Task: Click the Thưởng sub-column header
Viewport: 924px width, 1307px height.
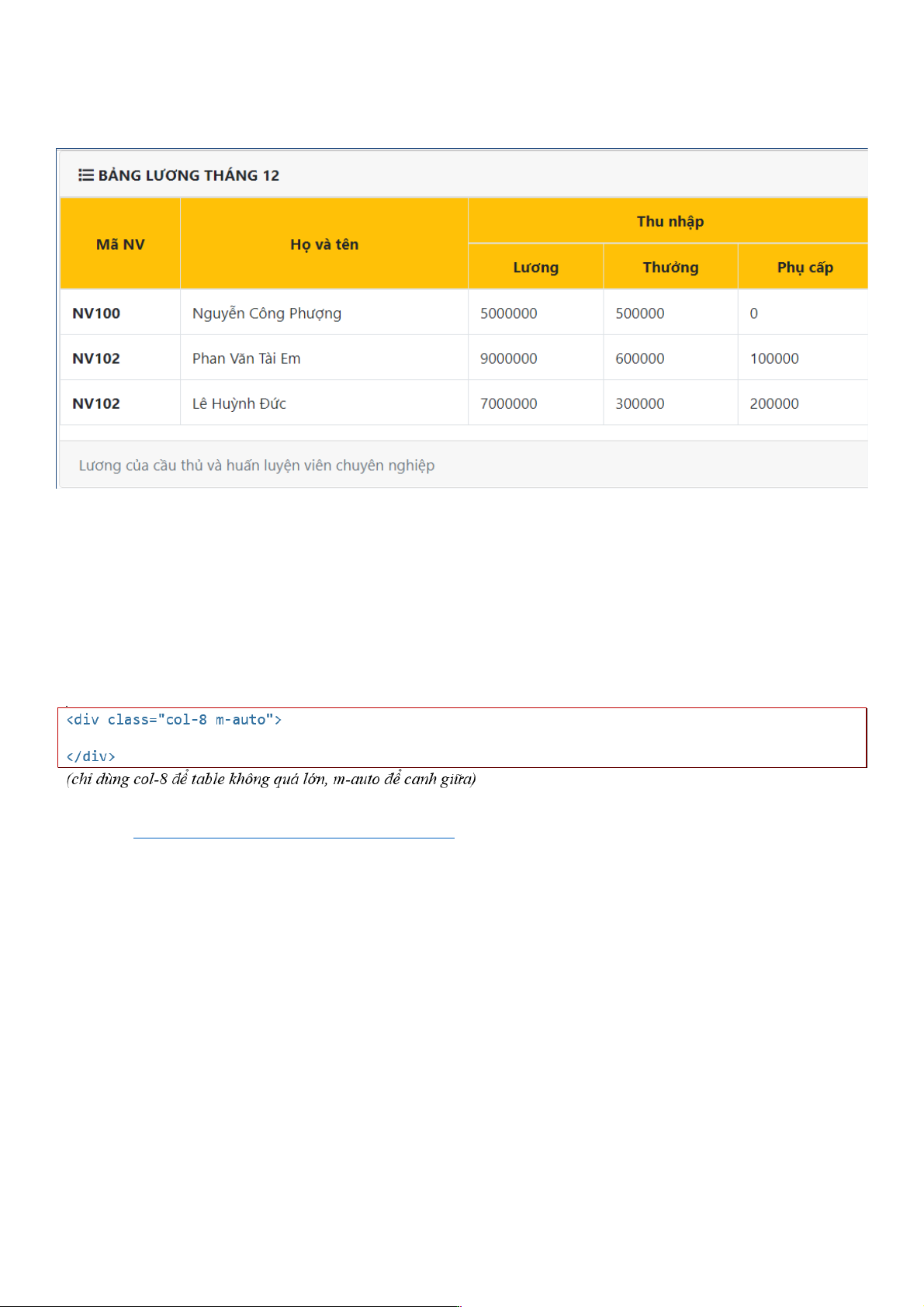Action: point(670,268)
